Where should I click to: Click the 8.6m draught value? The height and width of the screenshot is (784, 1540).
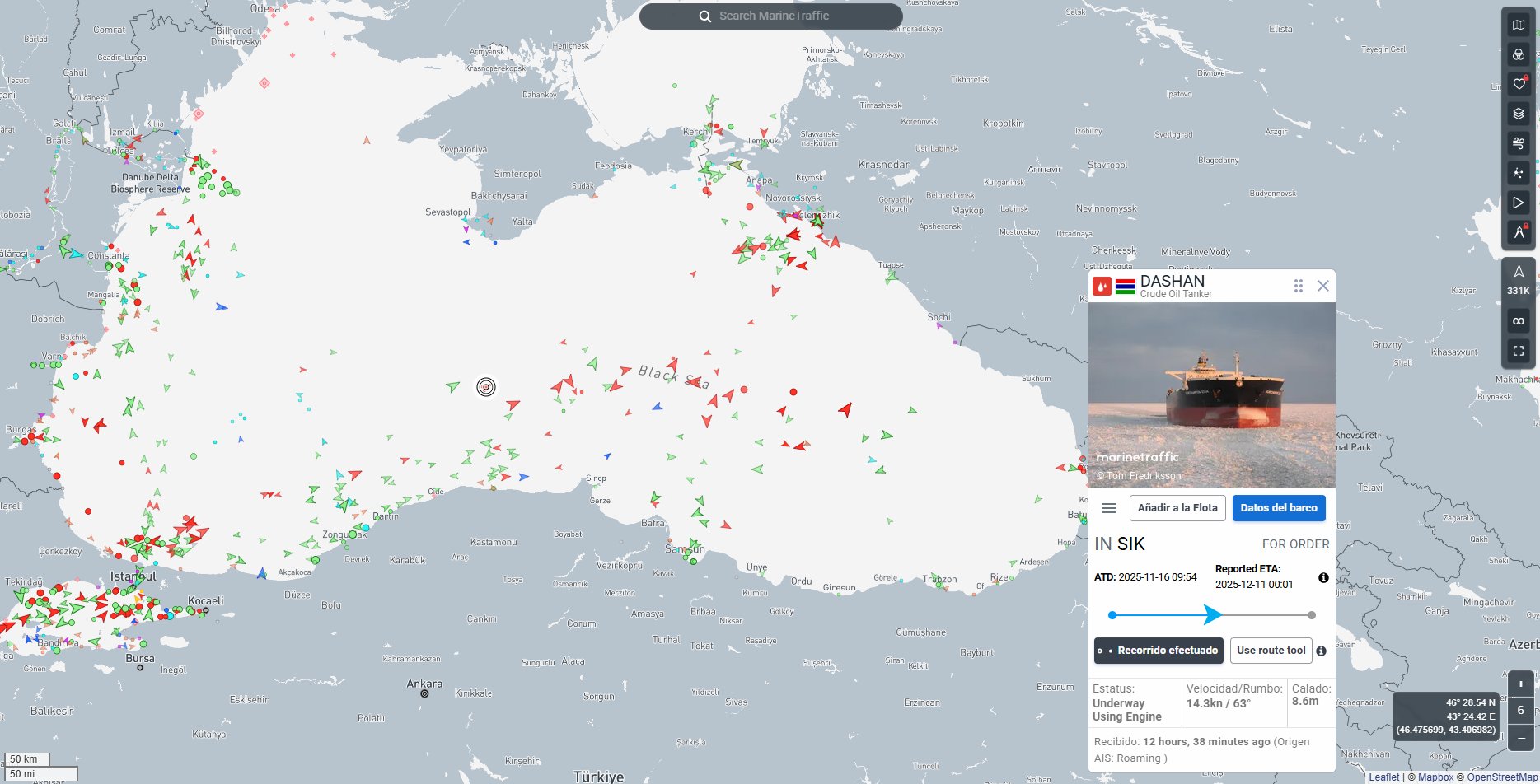(1305, 701)
